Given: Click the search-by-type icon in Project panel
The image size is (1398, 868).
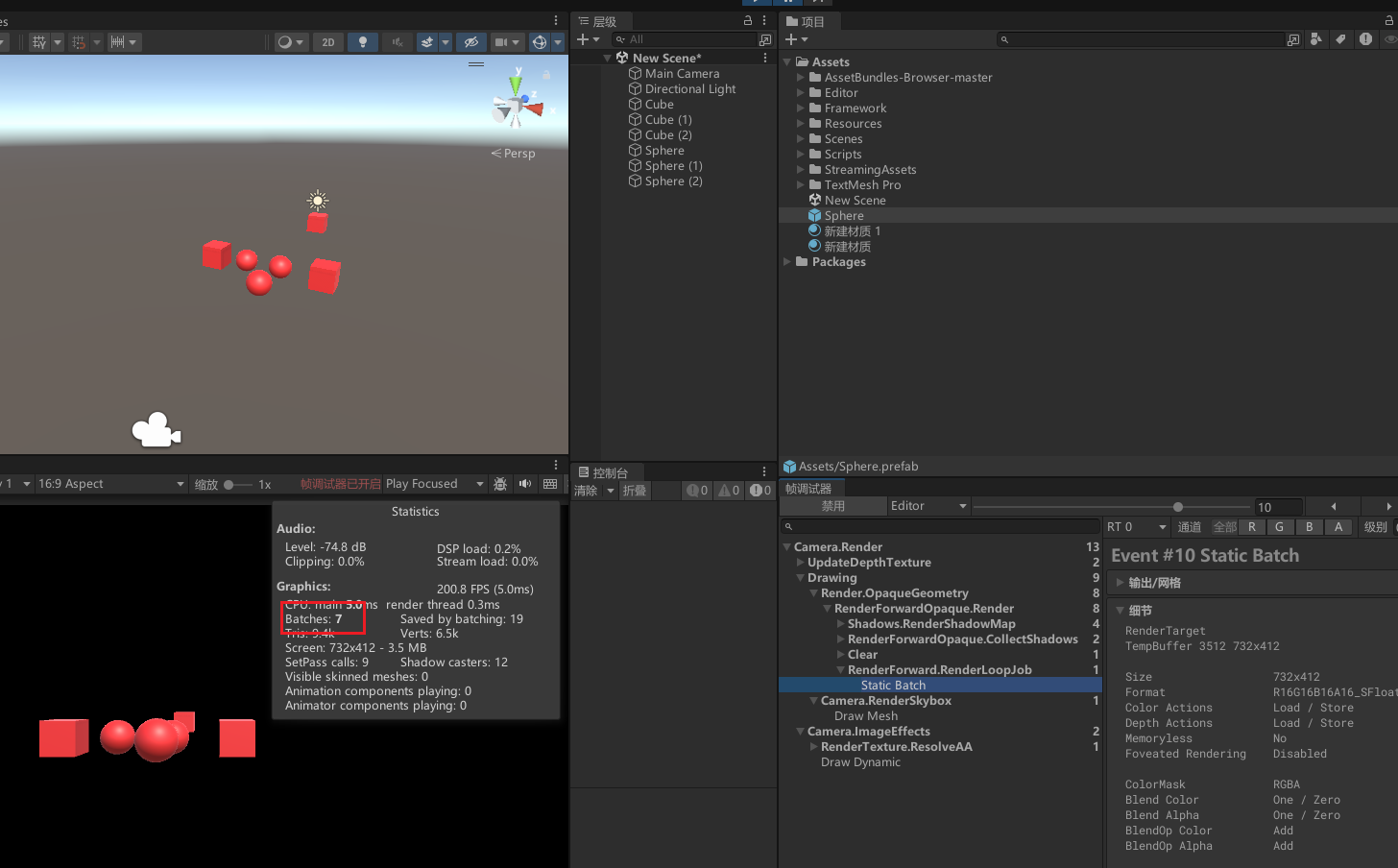Looking at the screenshot, I should coord(1315,39).
